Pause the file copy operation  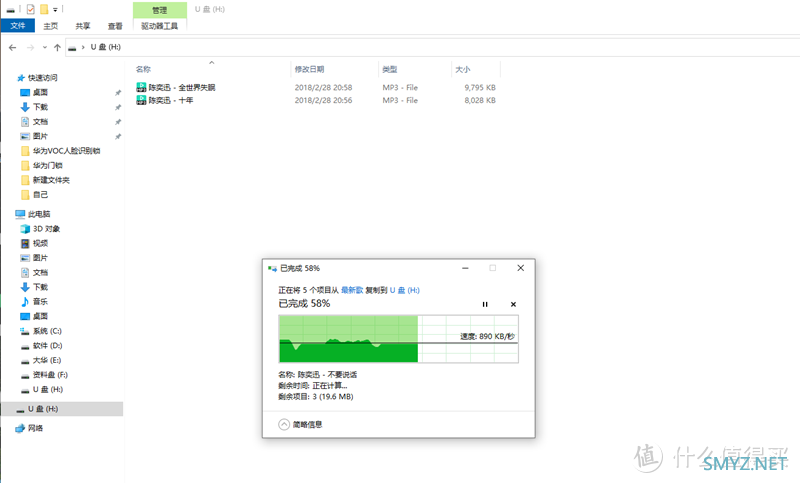pyautogui.click(x=485, y=304)
